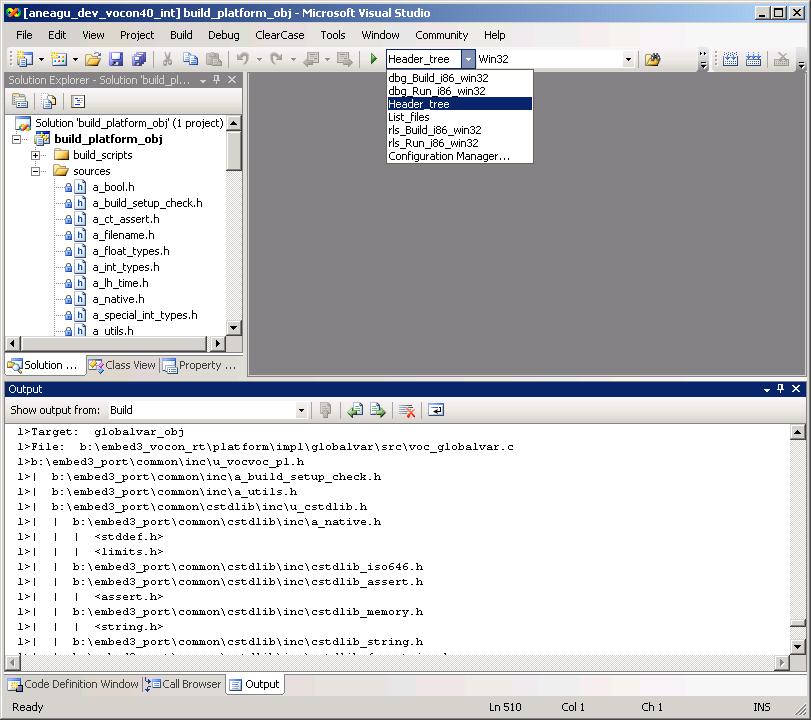Select a_bool.h in Solution Explorer
The height and width of the screenshot is (720, 811).
click(113, 187)
